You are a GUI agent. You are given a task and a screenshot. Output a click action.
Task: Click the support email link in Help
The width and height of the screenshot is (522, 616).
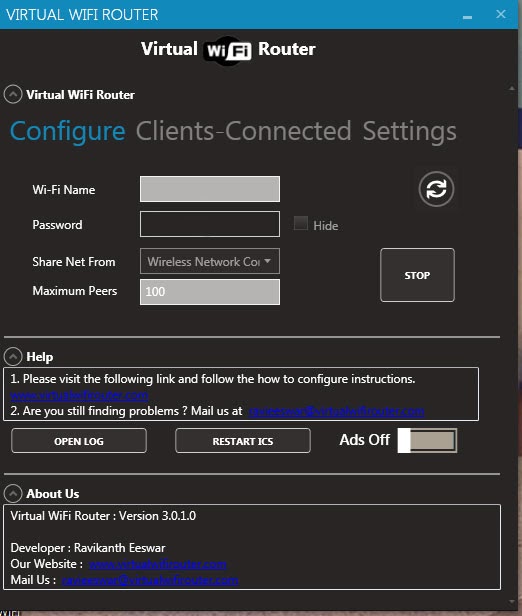pyautogui.click(x=337, y=411)
